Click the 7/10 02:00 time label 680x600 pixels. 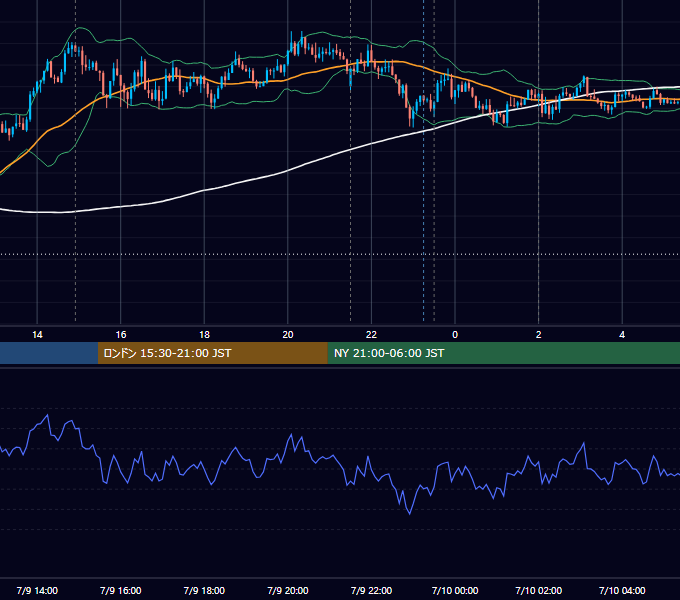(x=539, y=590)
